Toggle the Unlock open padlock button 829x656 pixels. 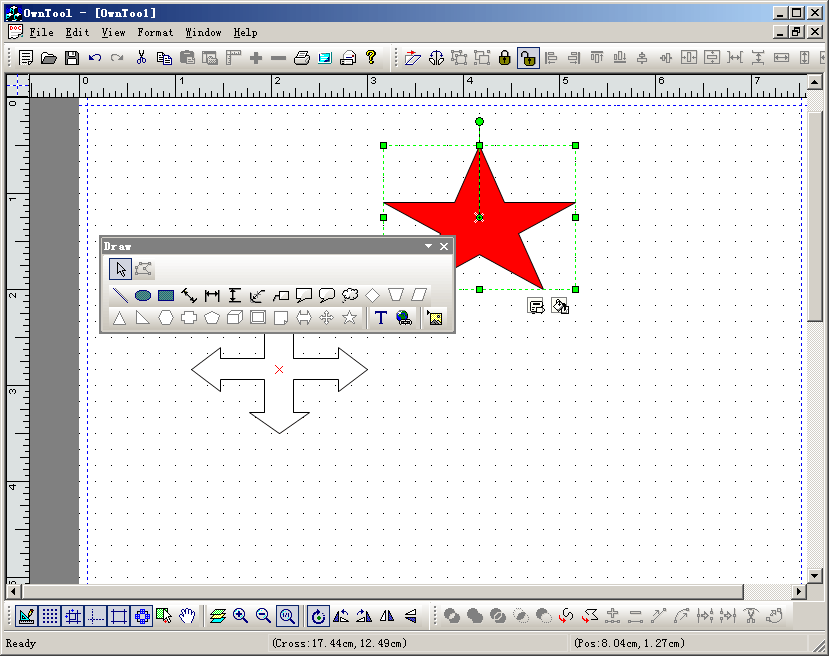528,57
